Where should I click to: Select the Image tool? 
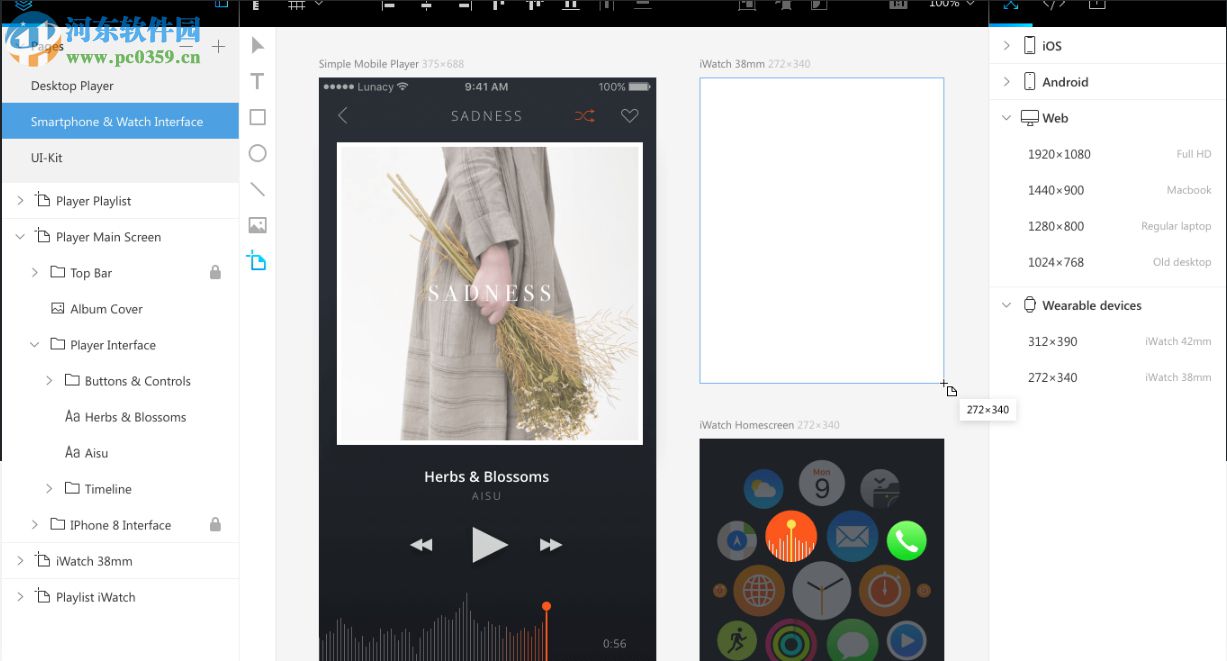tap(257, 225)
